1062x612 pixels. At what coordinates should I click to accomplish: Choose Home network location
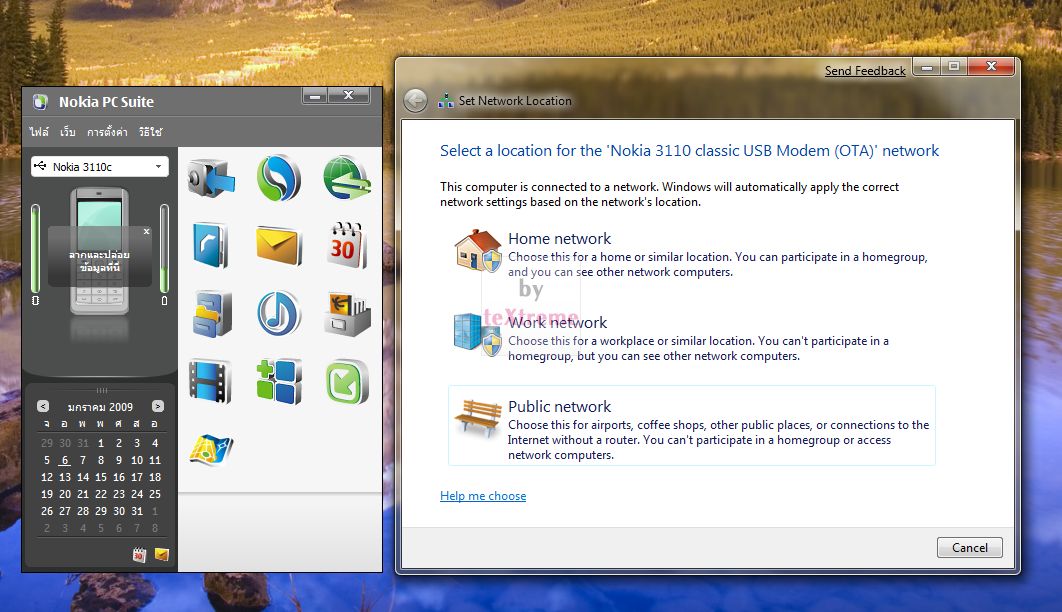pyautogui.click(x=692, y=255)
